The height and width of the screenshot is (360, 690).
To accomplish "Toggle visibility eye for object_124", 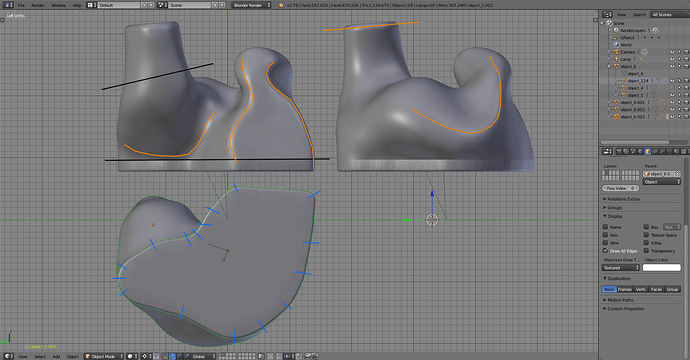I will point(672,81).
